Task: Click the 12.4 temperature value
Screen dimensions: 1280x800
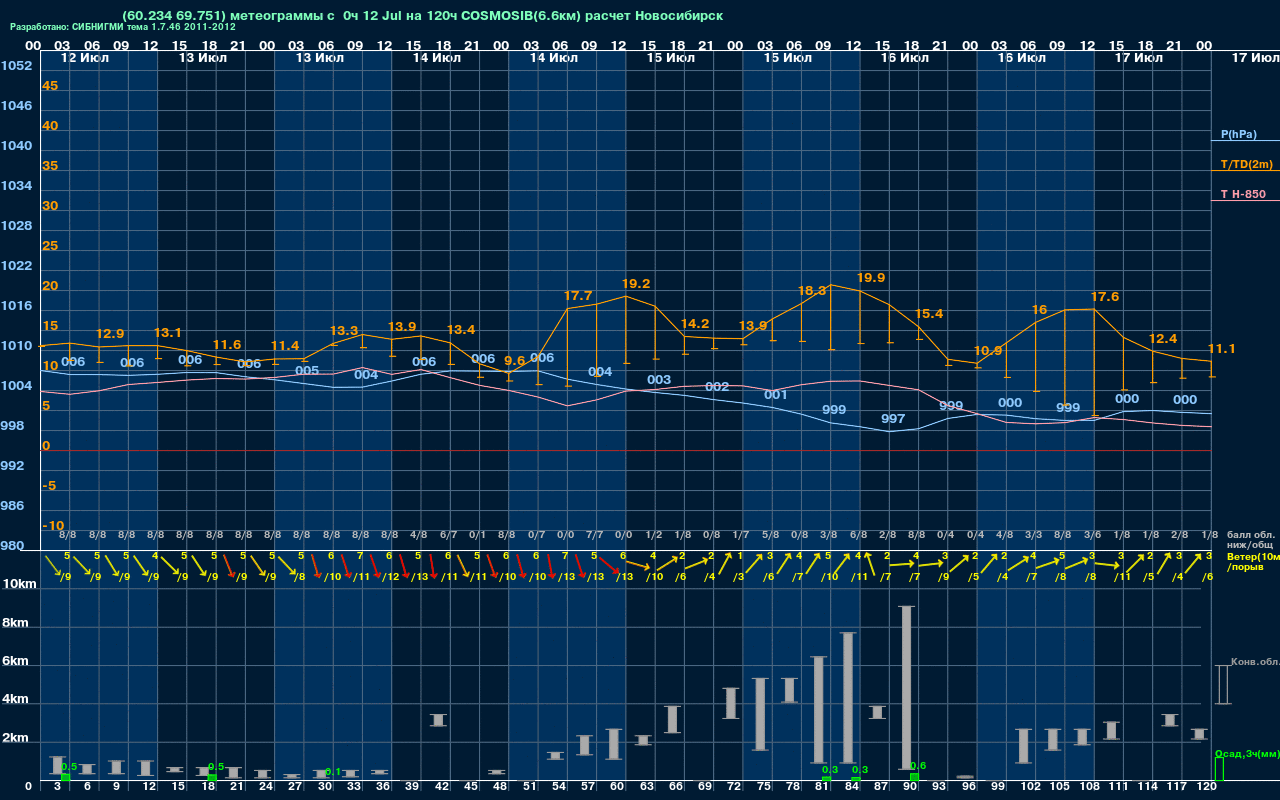Action: [1163, 339]
